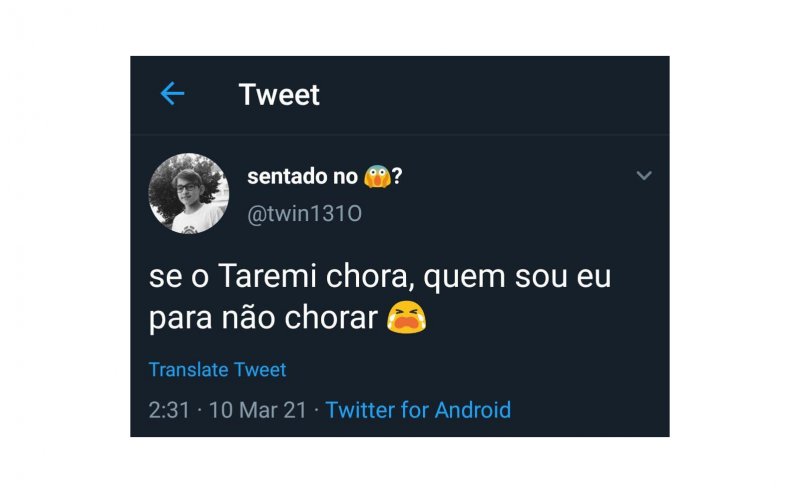Go back using the left arrow
The image size is (800, 493).
tap(172, 94)
